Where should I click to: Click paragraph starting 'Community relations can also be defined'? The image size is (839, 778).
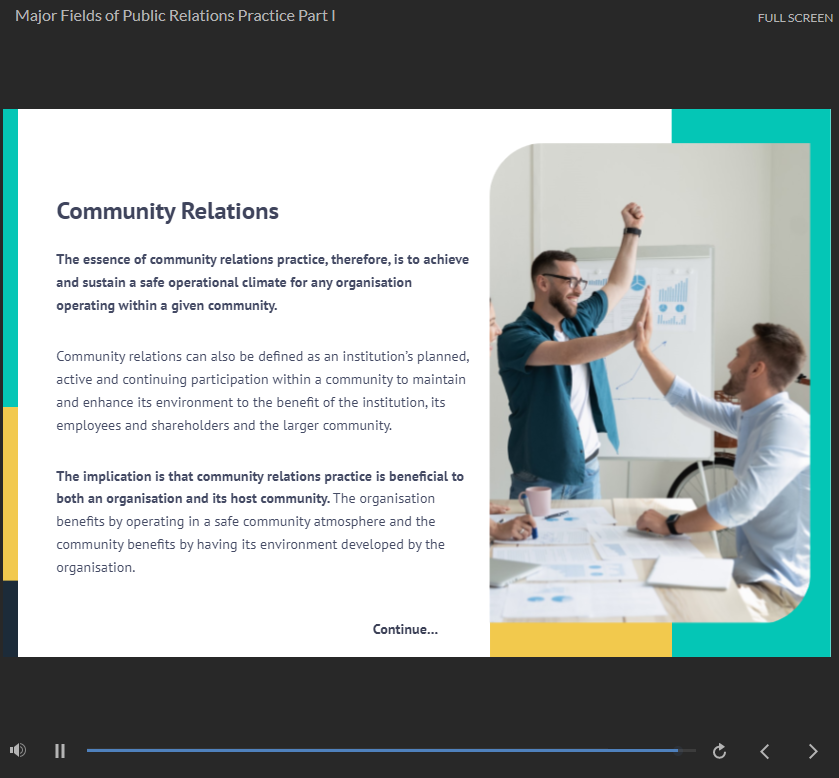263,391
